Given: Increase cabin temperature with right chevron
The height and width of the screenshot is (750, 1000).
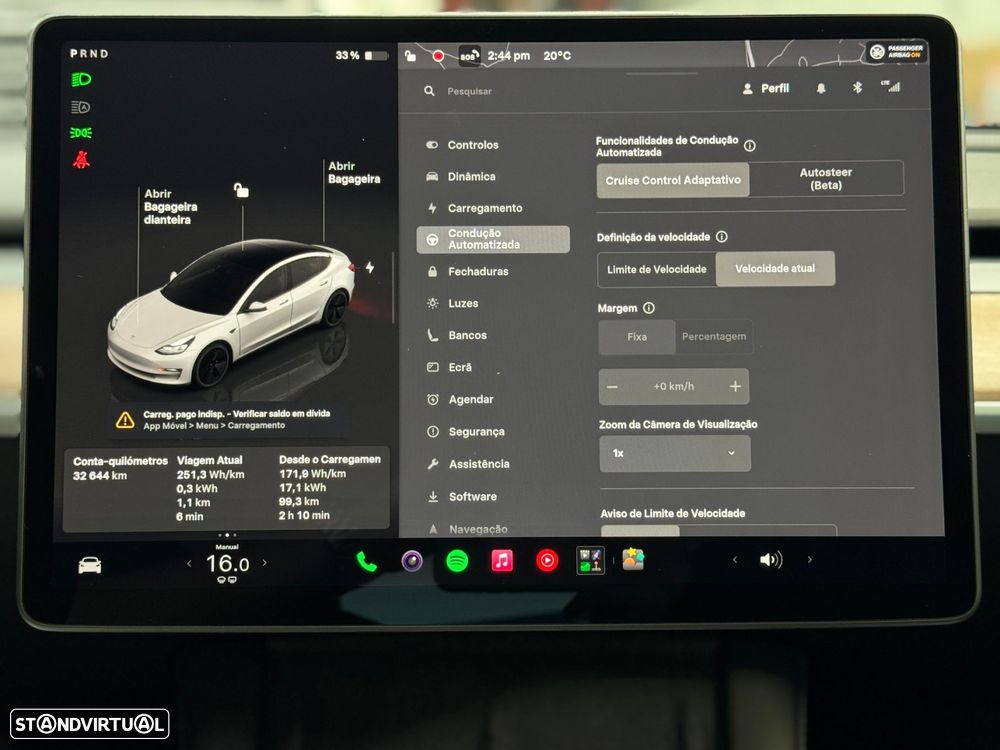Looking at the screenshot, I should point(265,563).
